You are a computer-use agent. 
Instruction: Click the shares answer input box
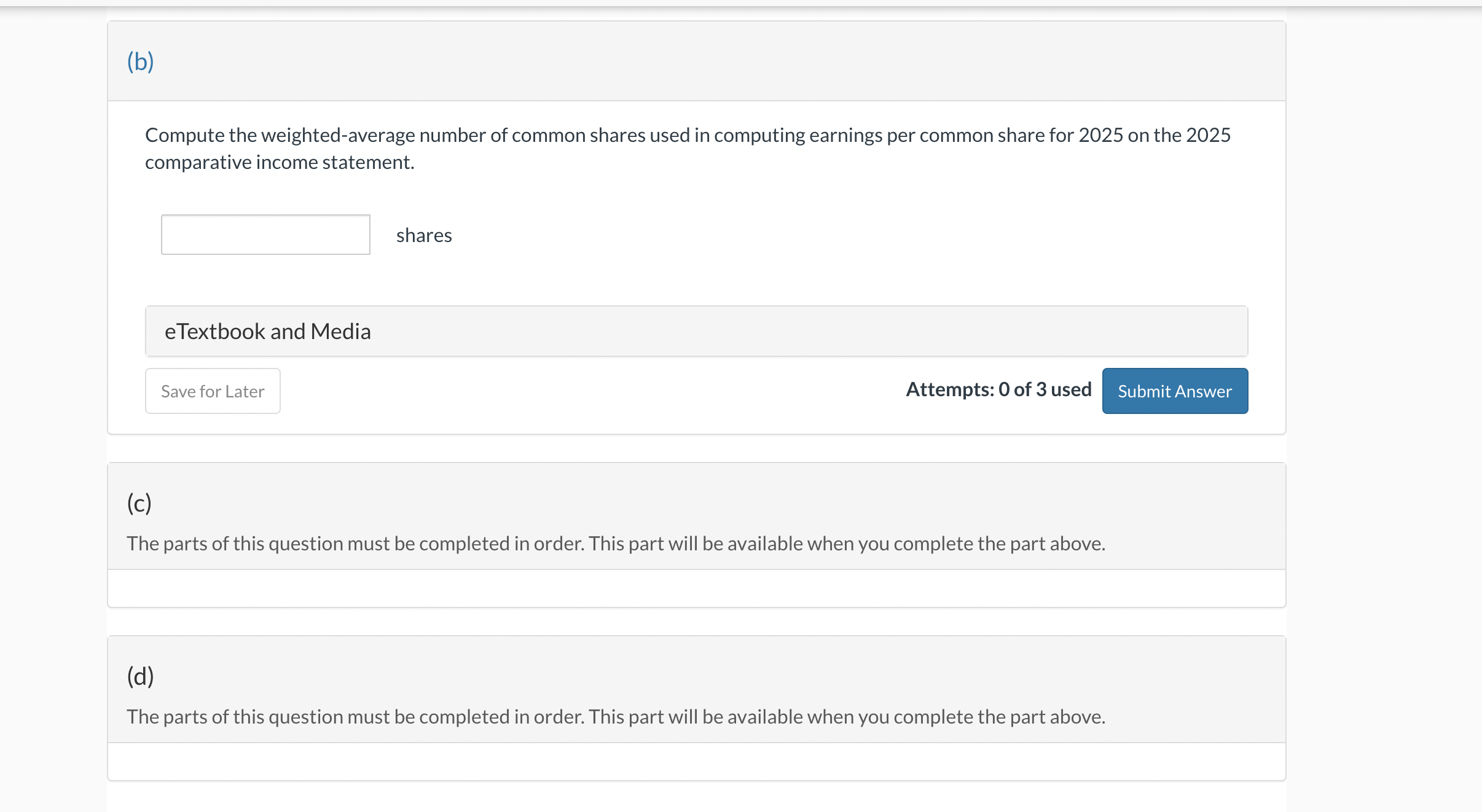click(x=265, y=235)
